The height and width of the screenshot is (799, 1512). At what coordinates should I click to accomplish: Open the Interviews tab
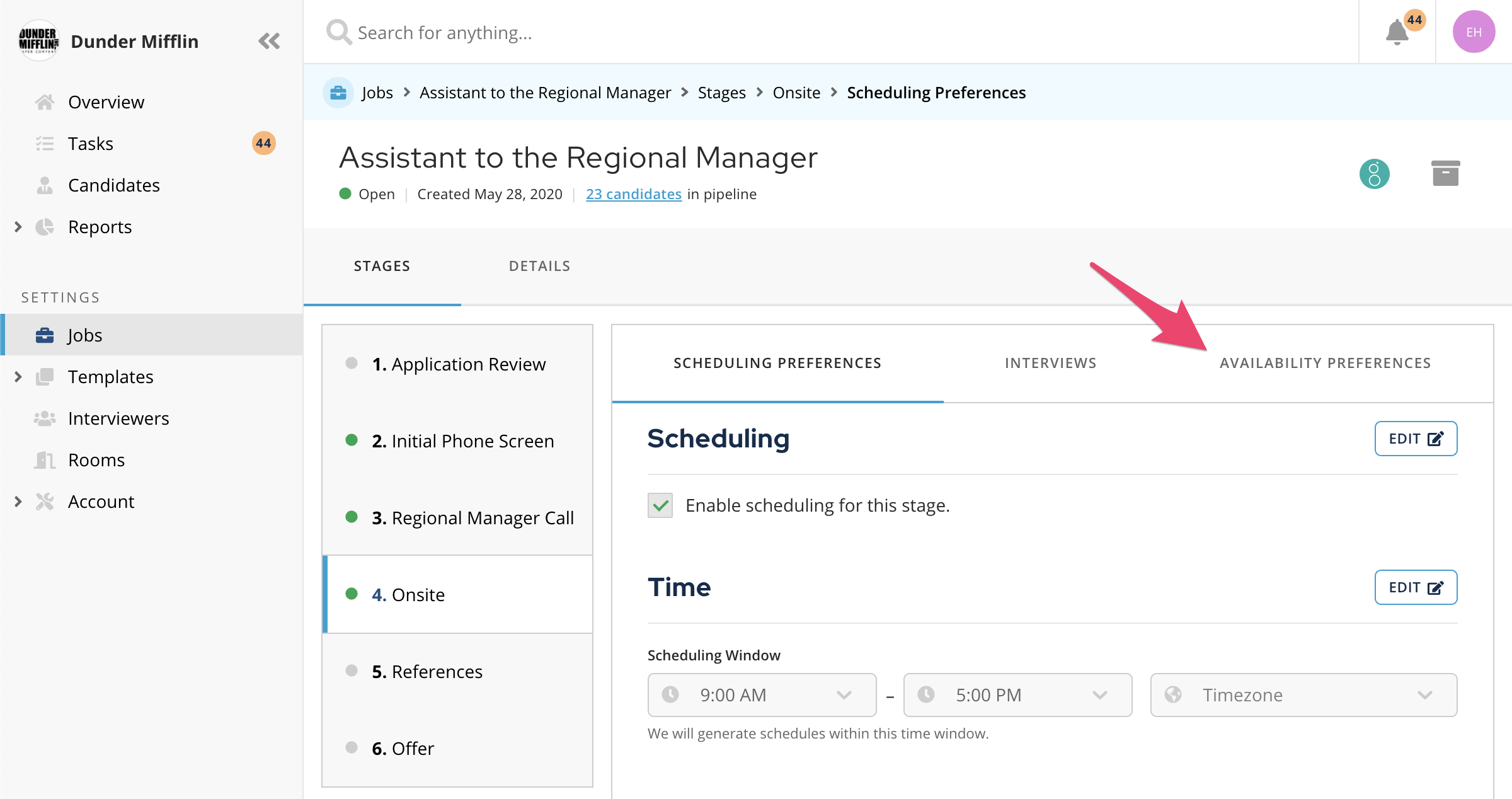point(1050,363)
